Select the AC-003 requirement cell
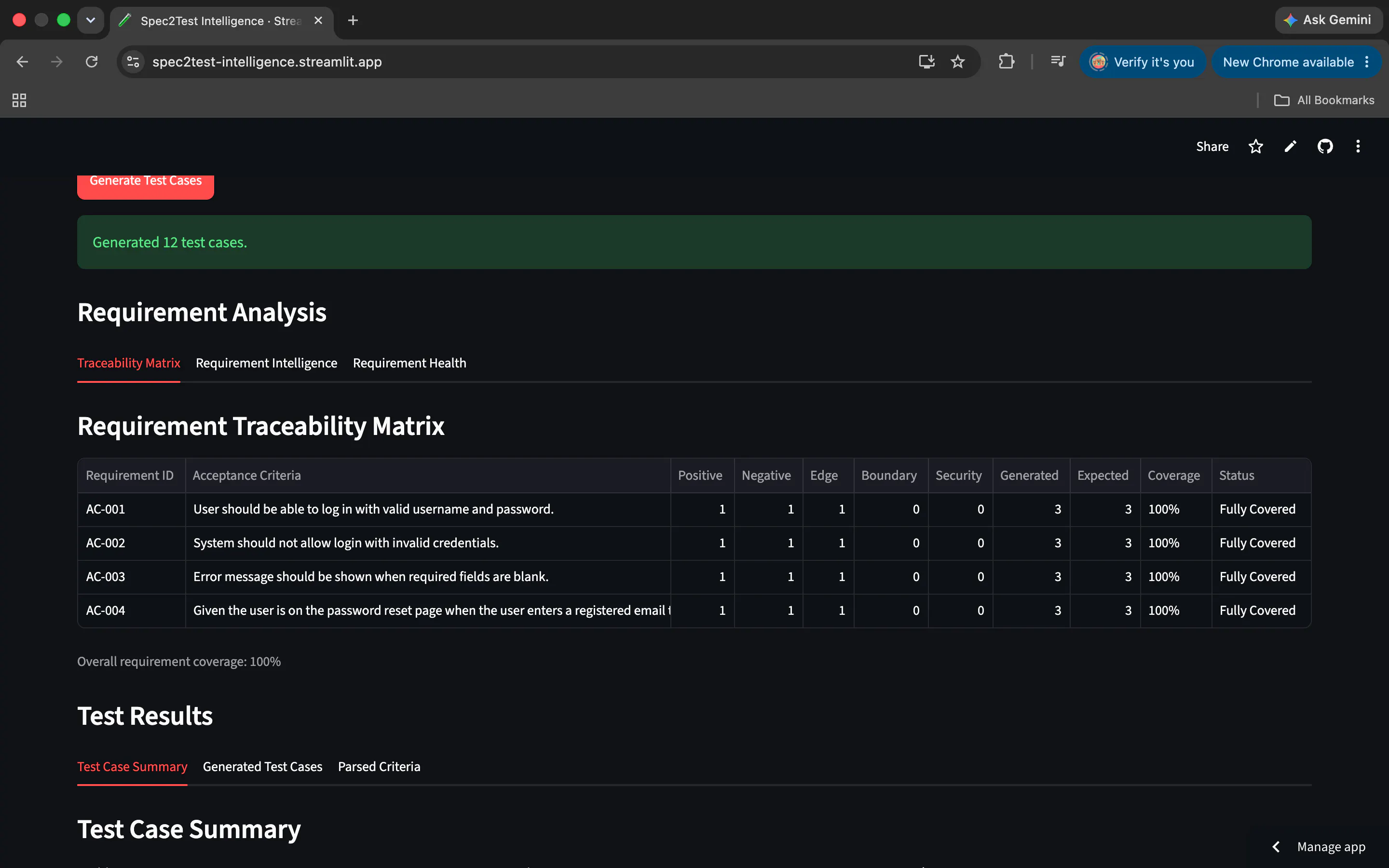The width and height of the screenshot is (1389, 868). click(132, 577)
